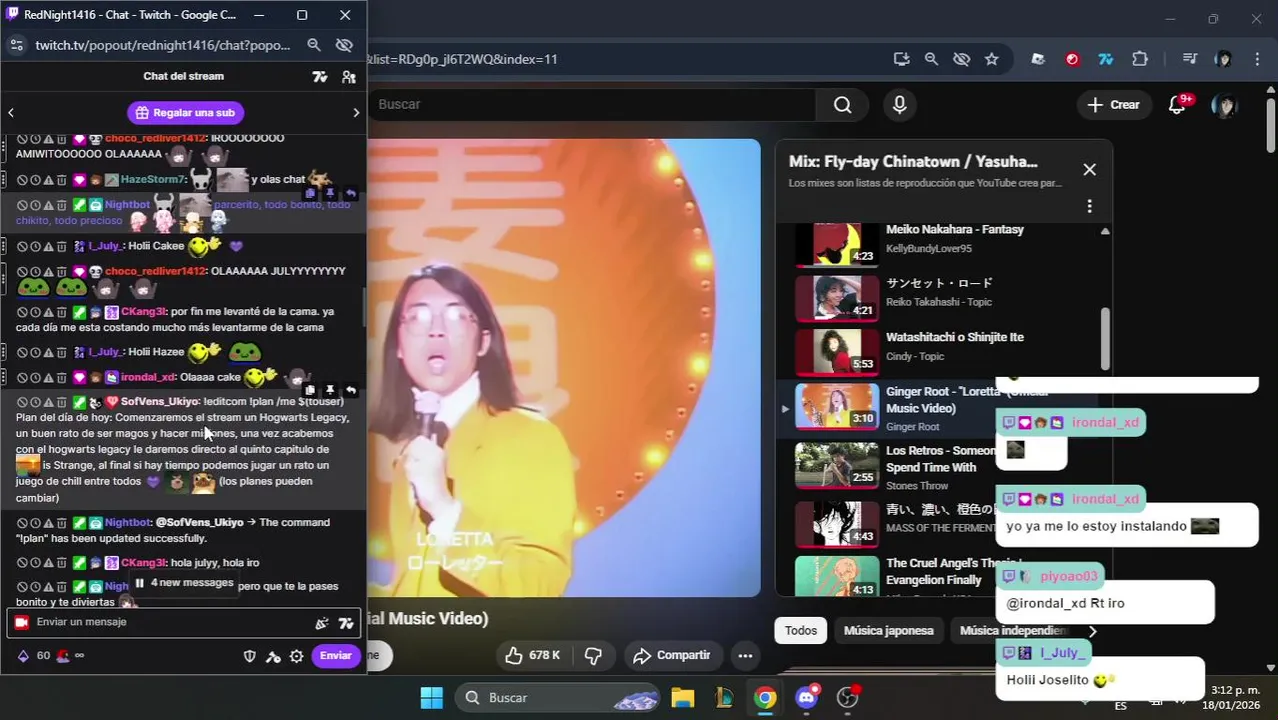Select Todos filter chip
This screenshot has height=720, width=1278.
(801, 631)
